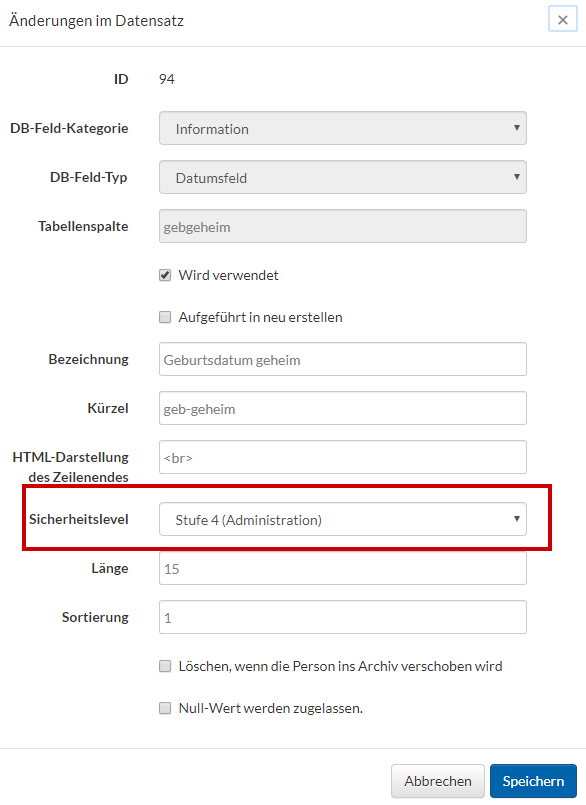
Task: Enable Aufgeführt in neu erstellen checkbox
Action: (165, 317)
